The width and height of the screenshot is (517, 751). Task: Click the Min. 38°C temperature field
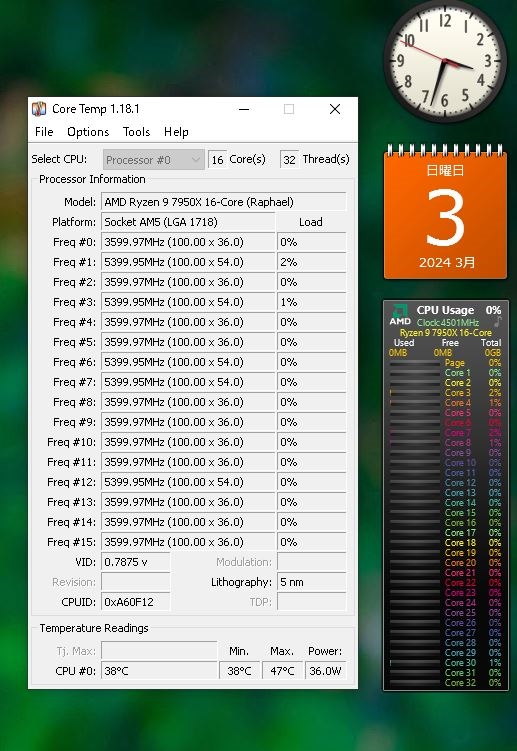(x=240, y=671)
